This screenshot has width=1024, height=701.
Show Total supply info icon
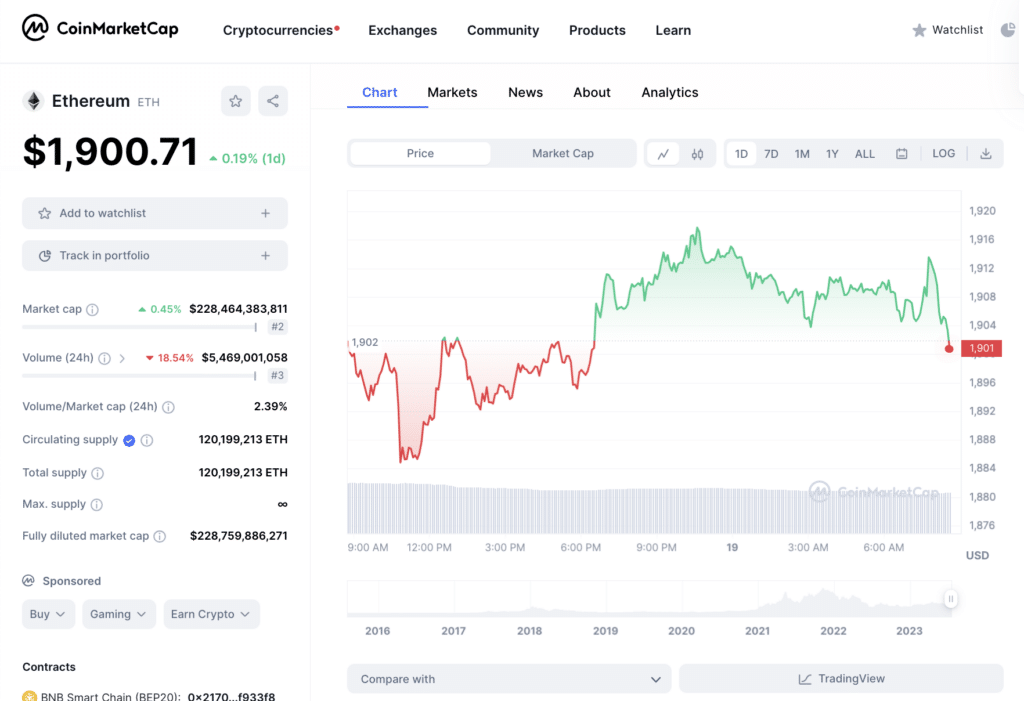(x=97, y=473)
